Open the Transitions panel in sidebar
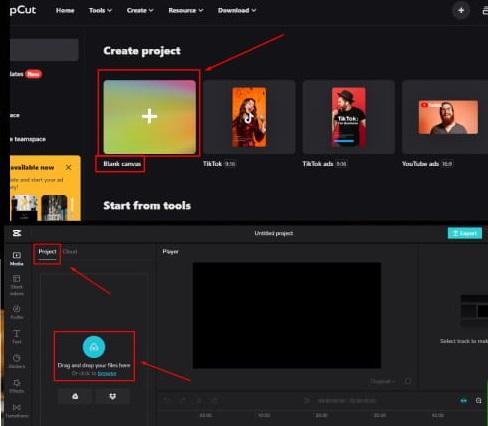 (x=17, y=411)
